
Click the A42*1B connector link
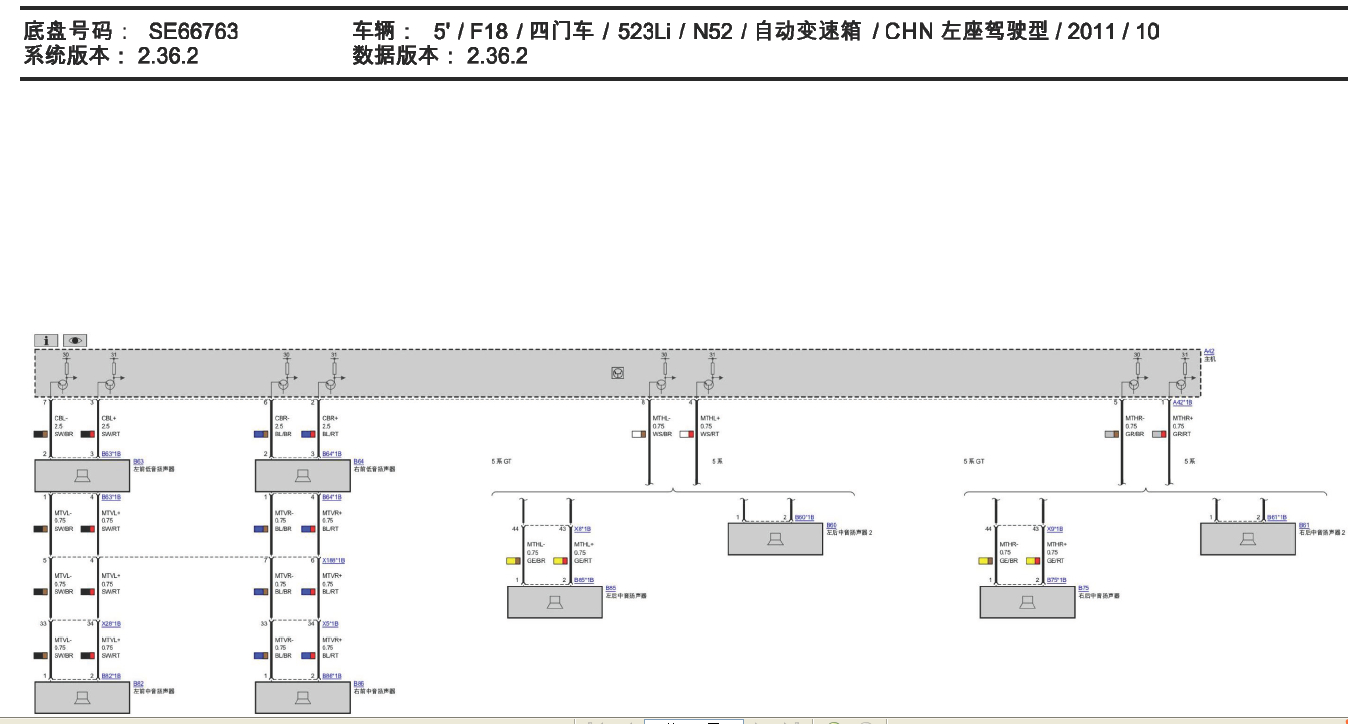pos(1182,402)
